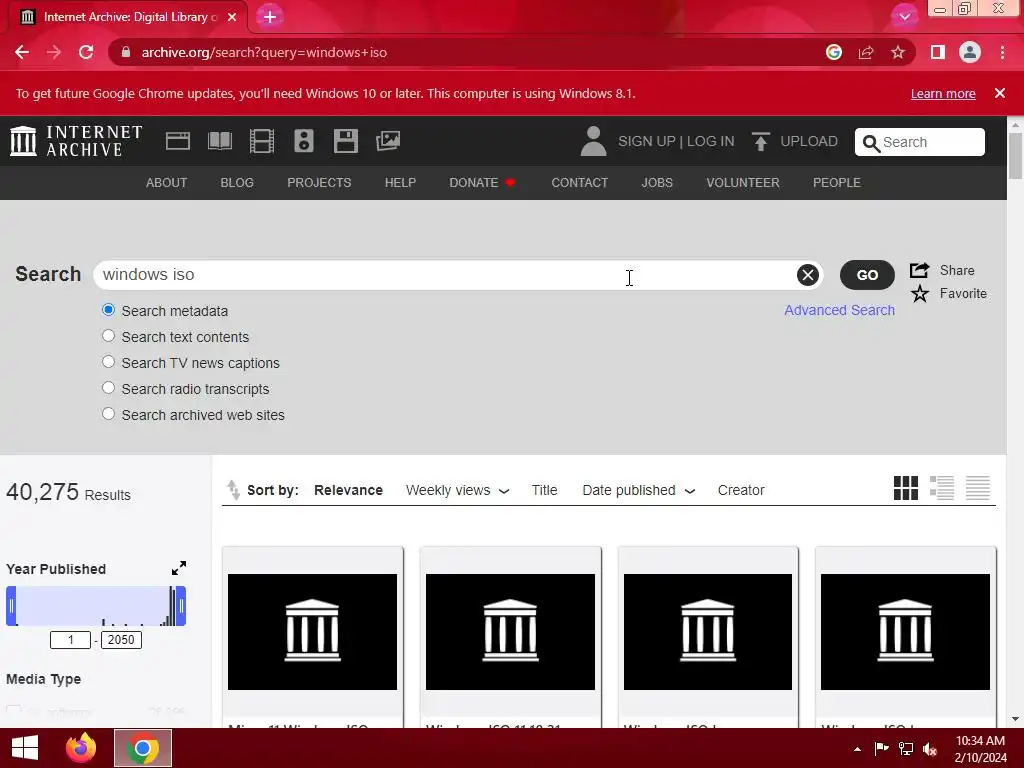
Task: Open BLOG menu item
Action: point(237,183)
